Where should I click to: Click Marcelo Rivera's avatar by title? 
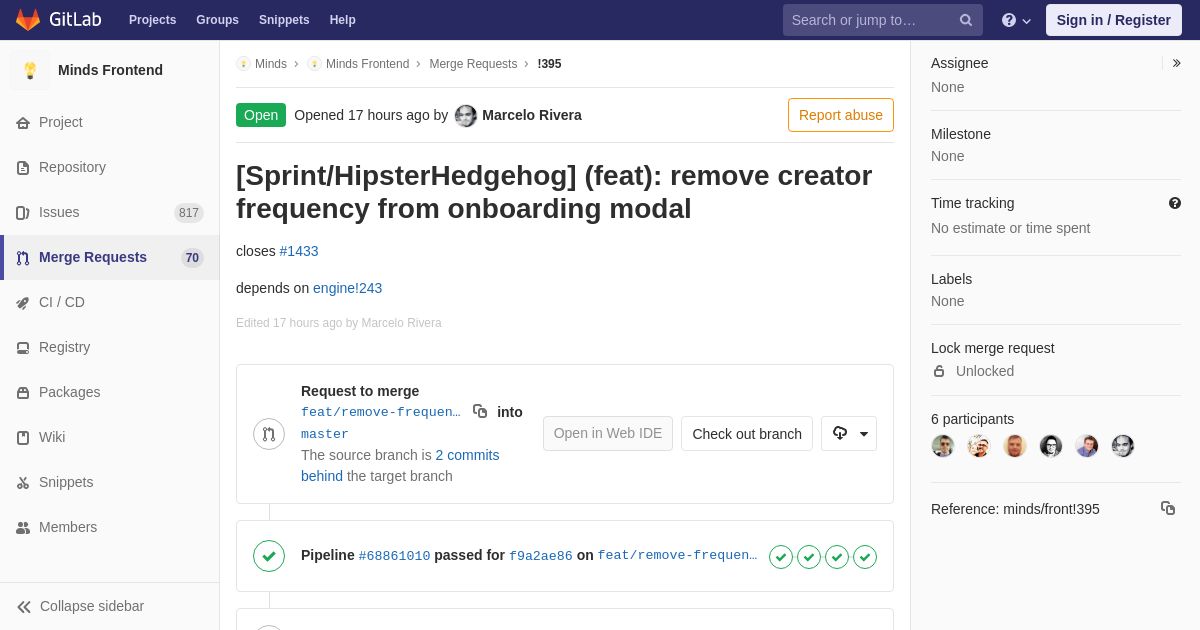pyautogui.click(x=466, y=116)
